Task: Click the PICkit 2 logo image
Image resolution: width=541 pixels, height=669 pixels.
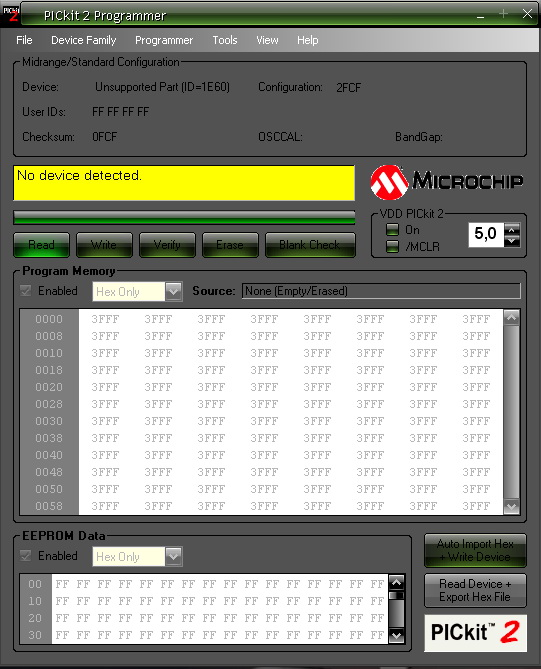Action: (x=475, y=633)
